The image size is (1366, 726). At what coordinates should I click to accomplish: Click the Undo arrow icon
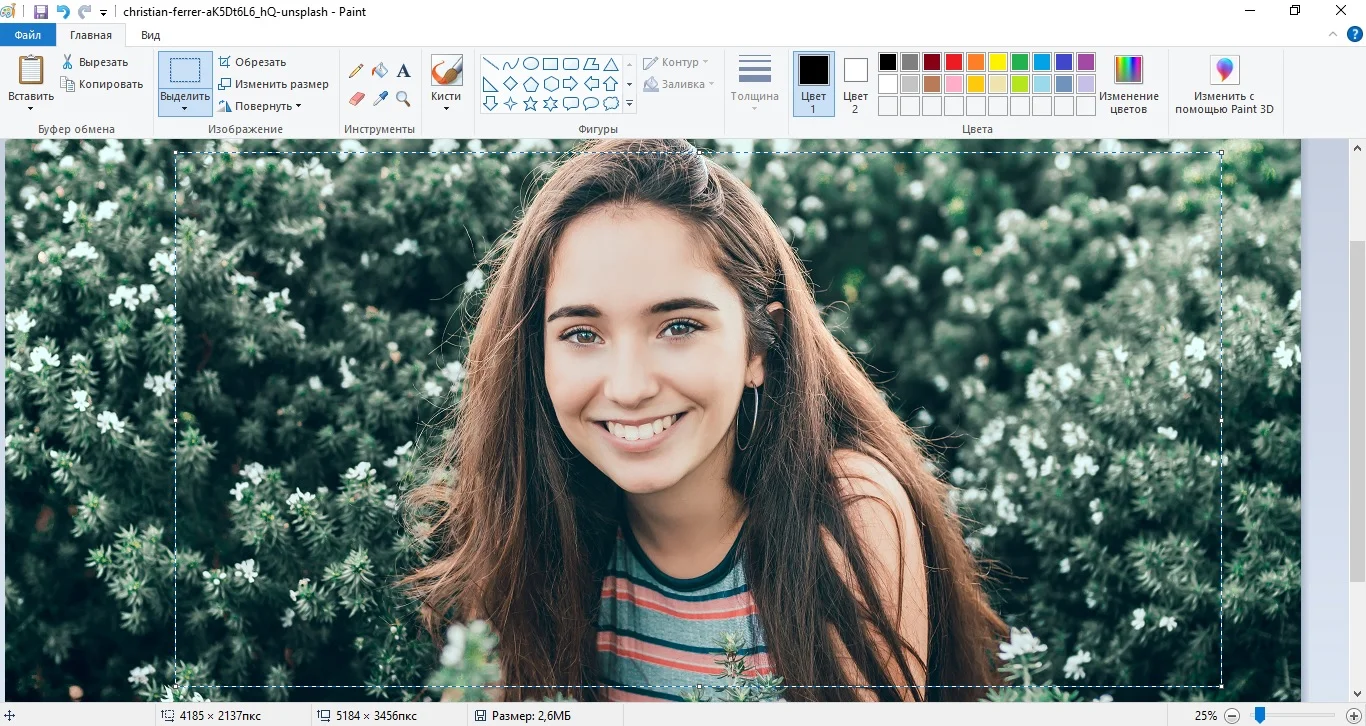(x=63, y=12)
